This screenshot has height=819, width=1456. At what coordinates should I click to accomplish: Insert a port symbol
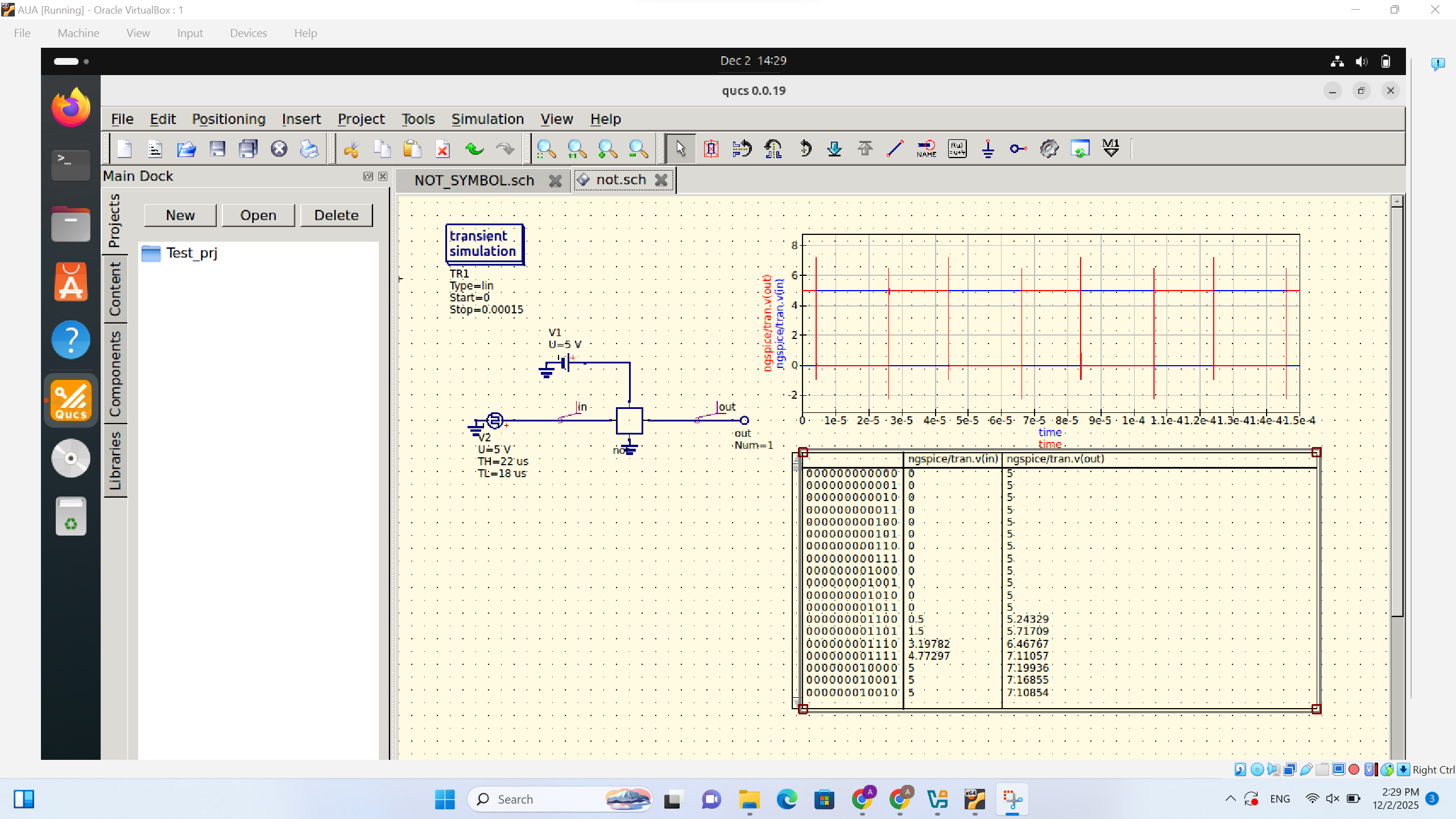[1019, 149]
